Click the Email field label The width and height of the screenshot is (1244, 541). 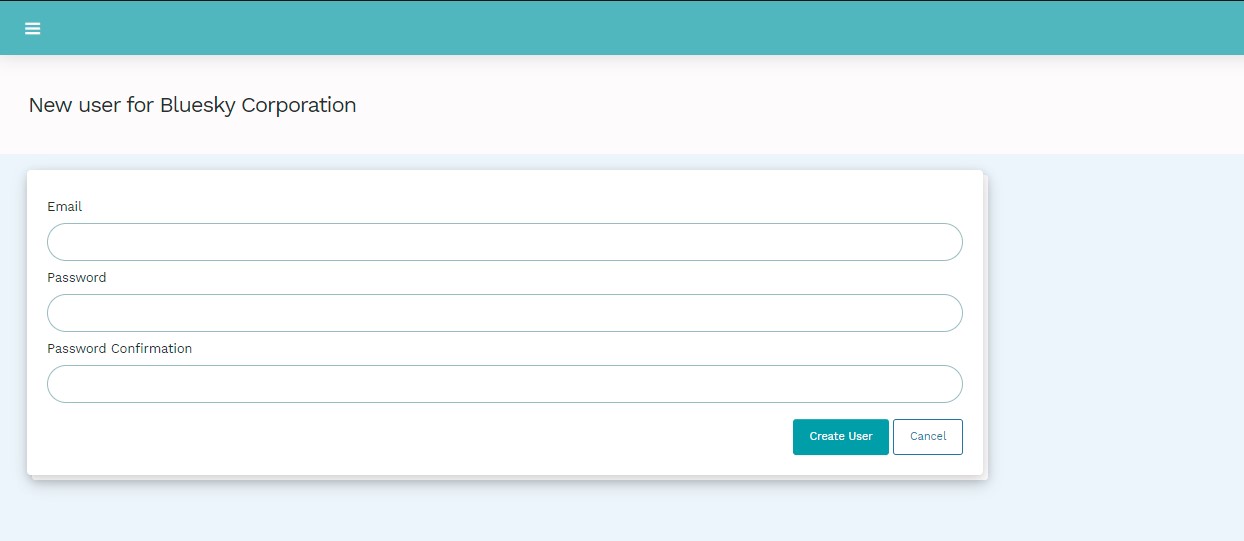[x=65, y=207]
